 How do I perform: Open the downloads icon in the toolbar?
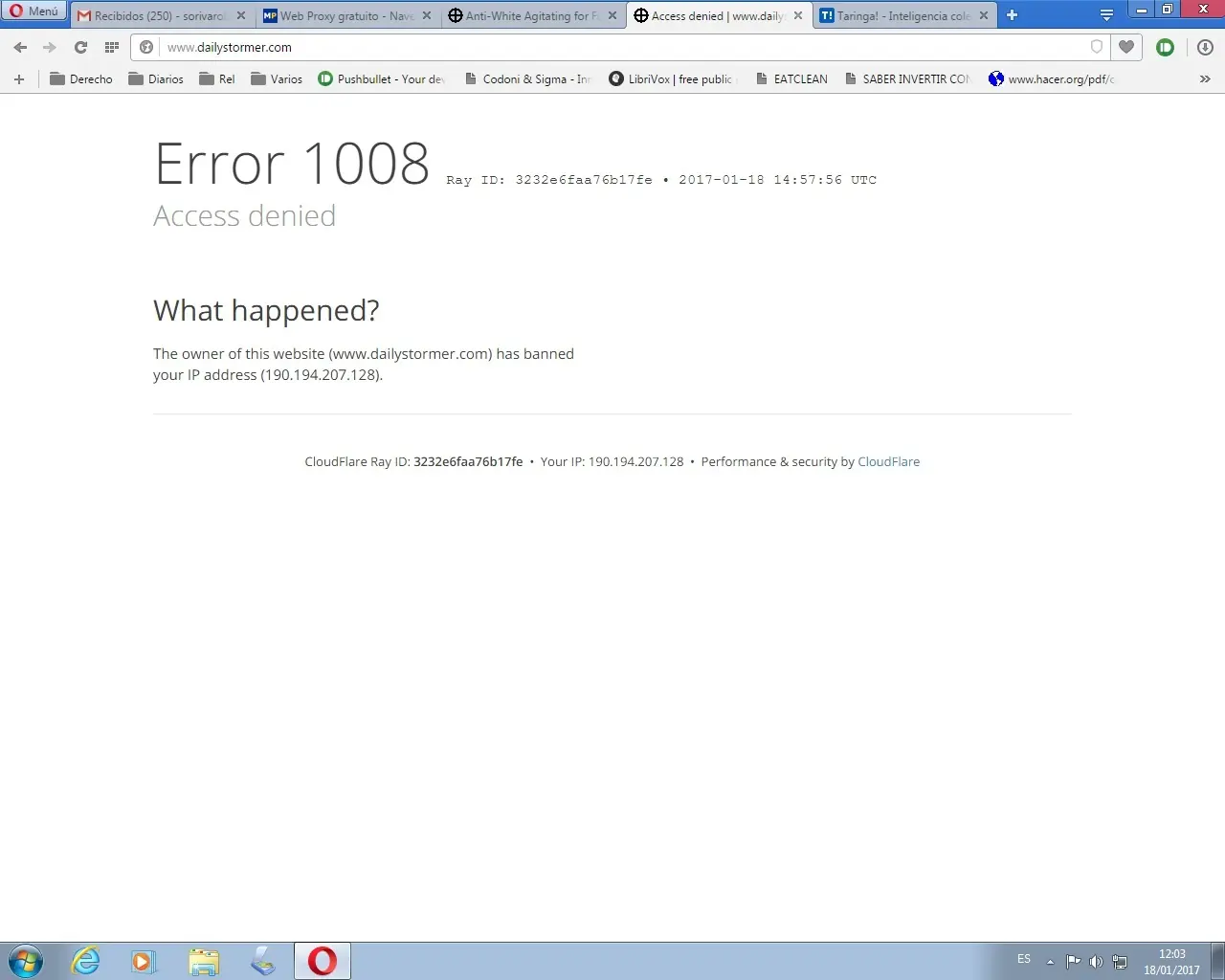coord(1205,47)
